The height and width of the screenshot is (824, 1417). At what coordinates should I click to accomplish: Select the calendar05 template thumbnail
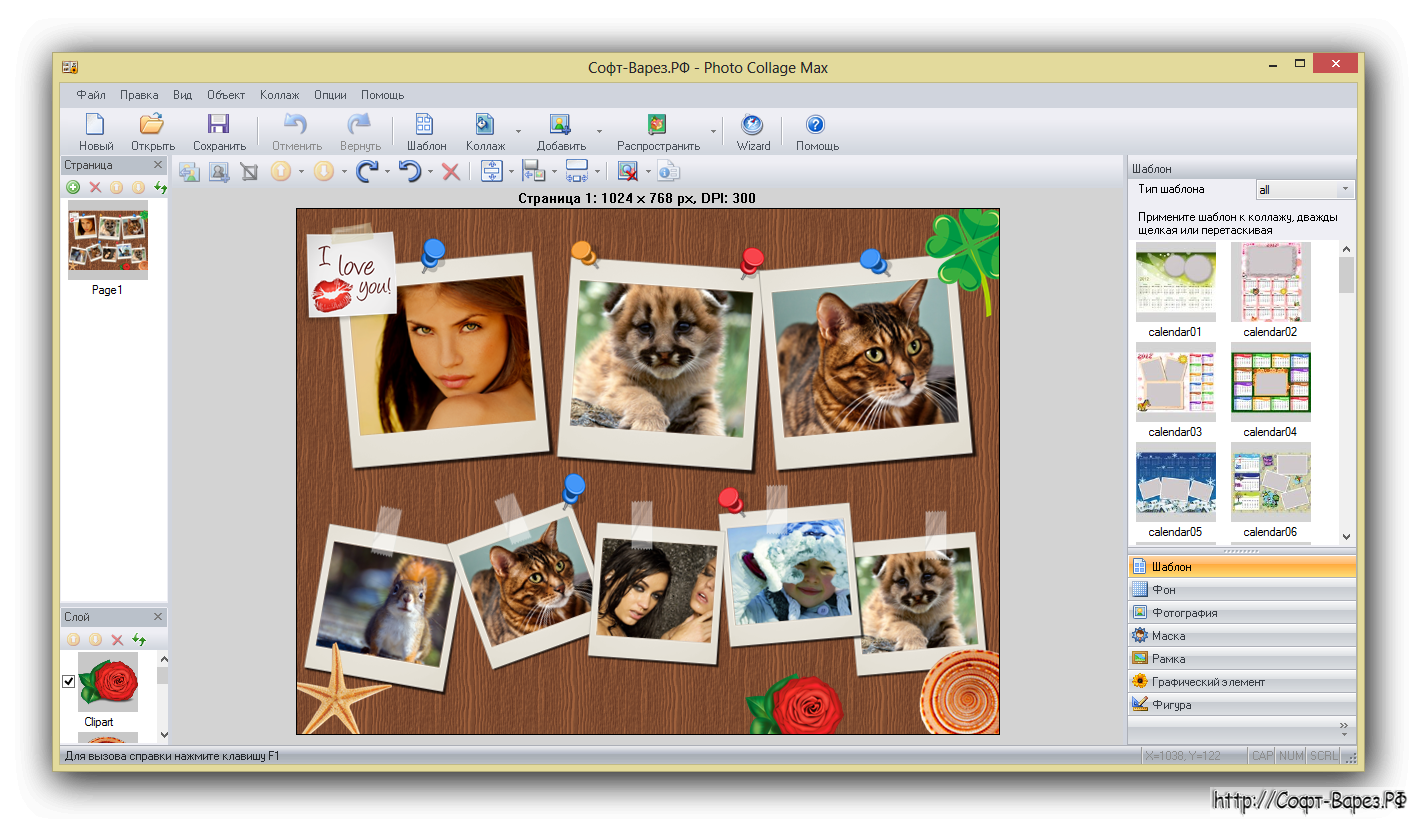coord(1175,482)
